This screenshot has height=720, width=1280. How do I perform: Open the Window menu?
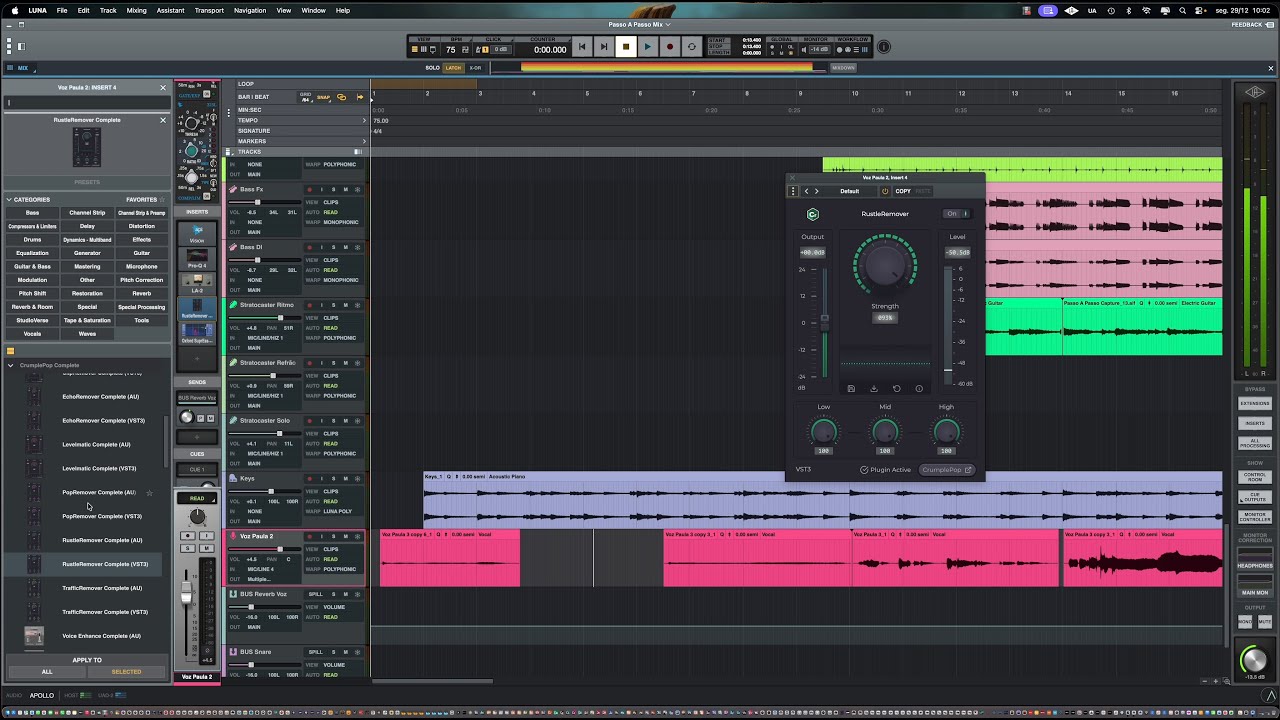coord(313,10)
